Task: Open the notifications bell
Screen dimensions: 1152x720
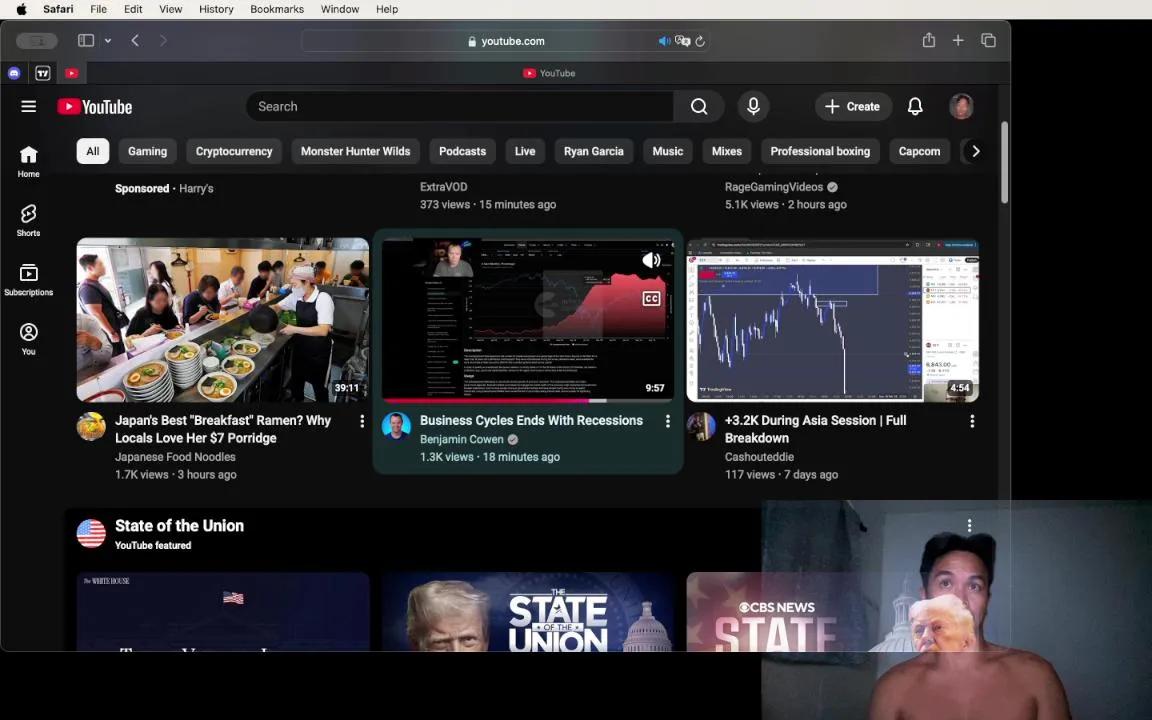Action: 915,107
